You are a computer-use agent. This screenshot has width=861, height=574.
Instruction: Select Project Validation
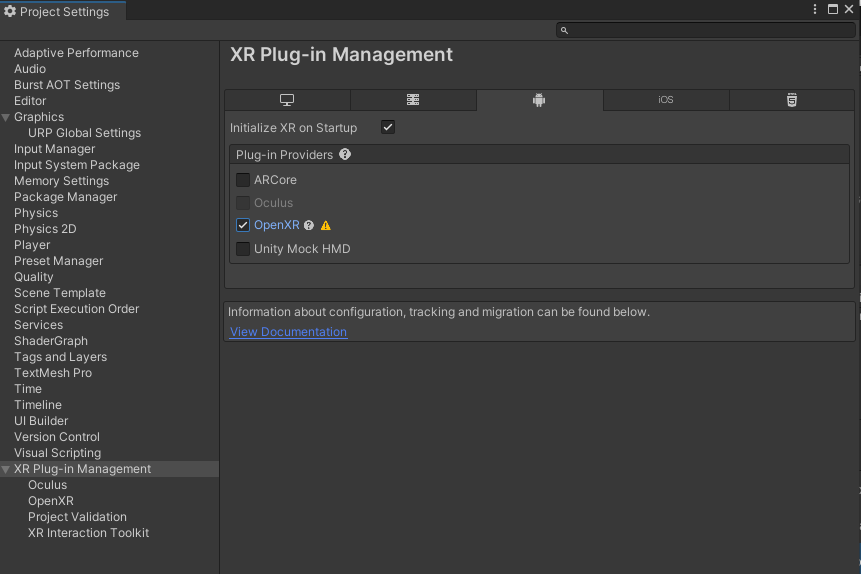77,517
